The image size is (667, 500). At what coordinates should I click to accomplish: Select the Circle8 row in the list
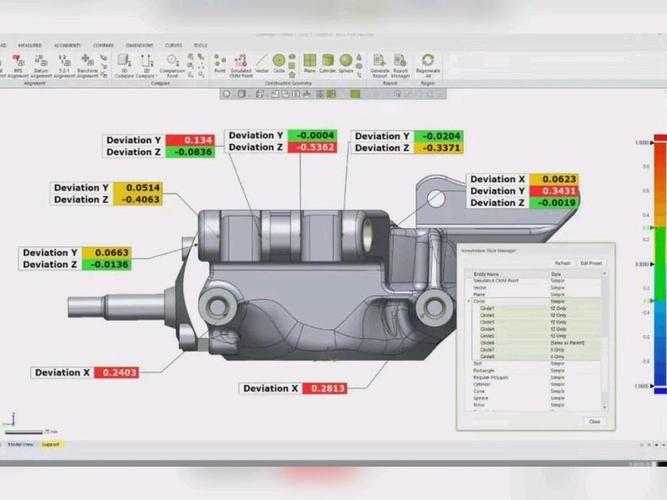click(x=534, y=357)
